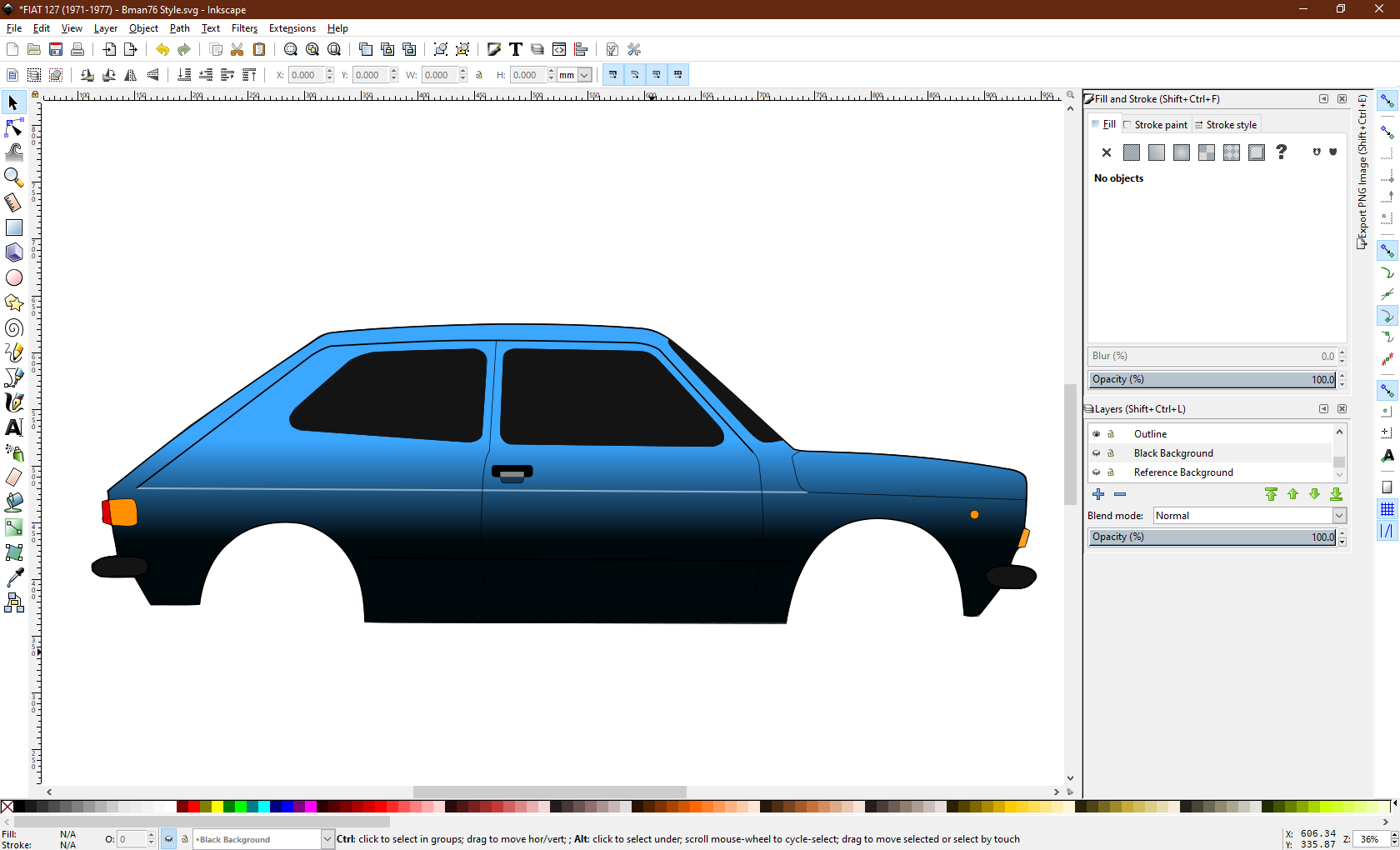Click the Print document icon

click(x=77, y=49)
